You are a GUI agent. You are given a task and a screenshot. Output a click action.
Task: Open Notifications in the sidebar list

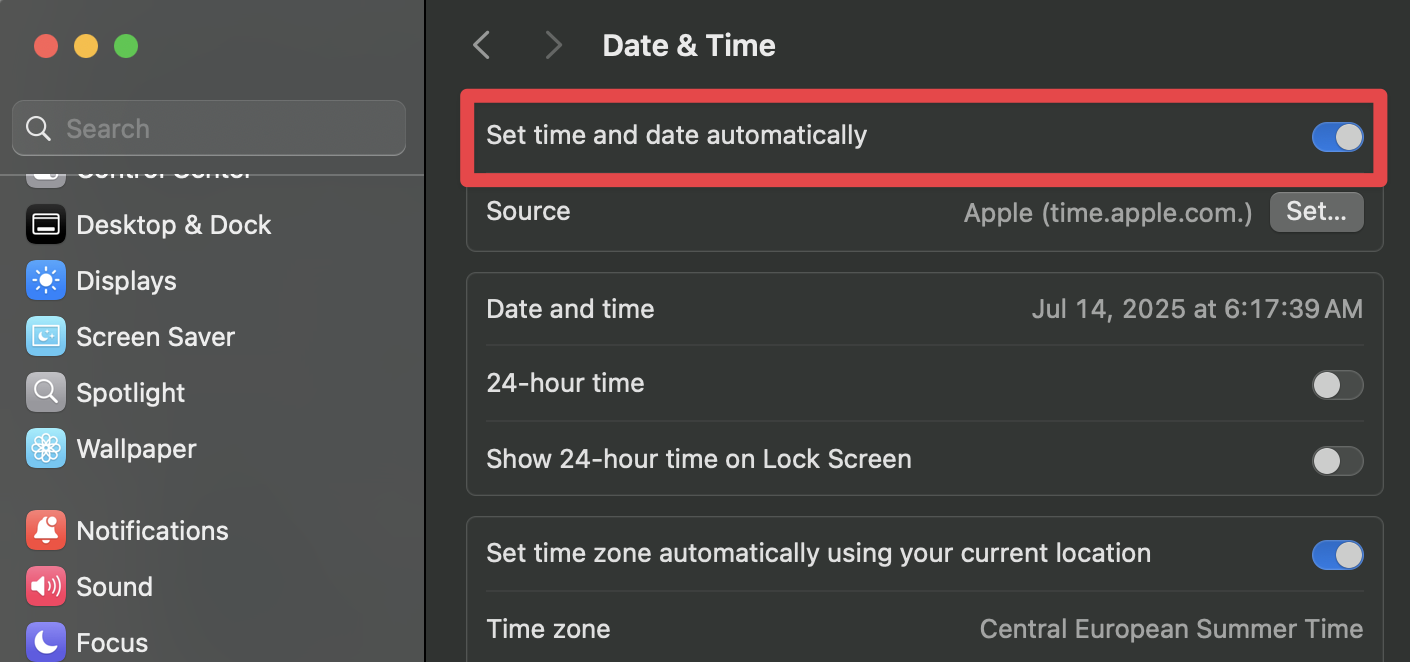152,531
